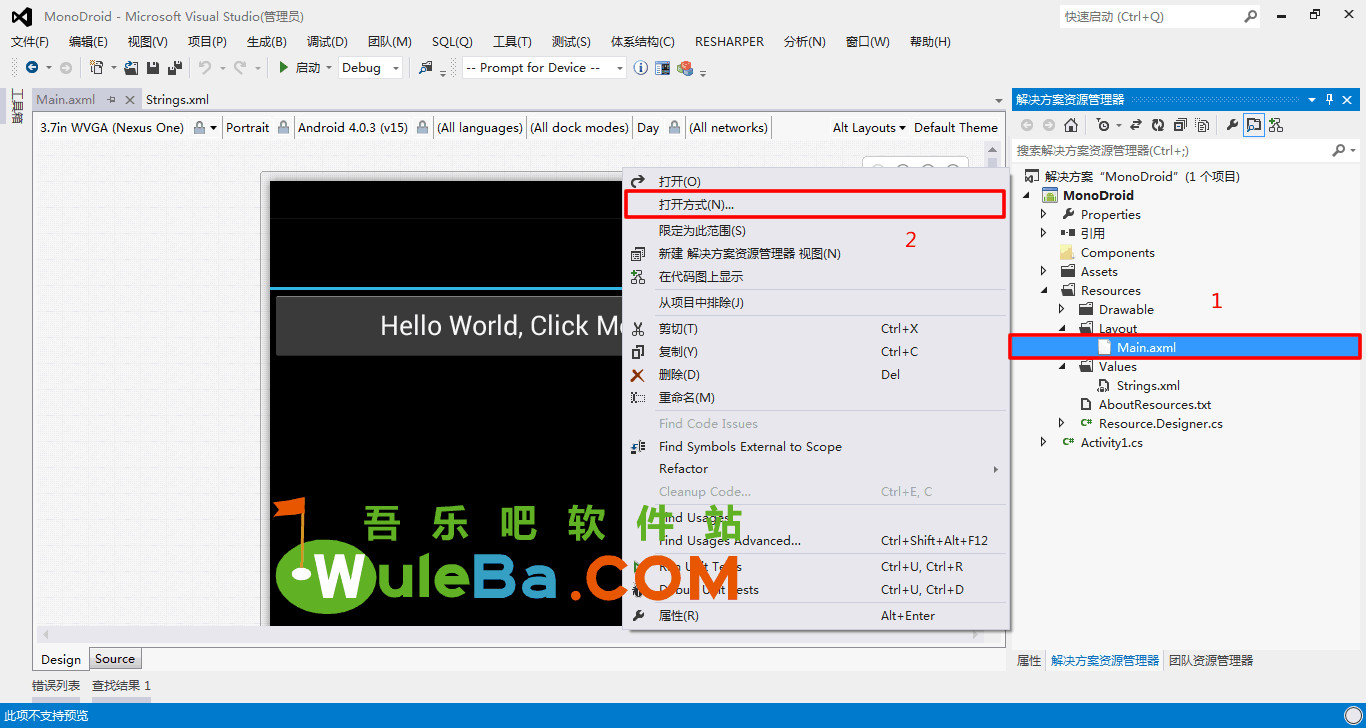
Task: Open the 文件(F) menu
Action: tap(30, 42)
